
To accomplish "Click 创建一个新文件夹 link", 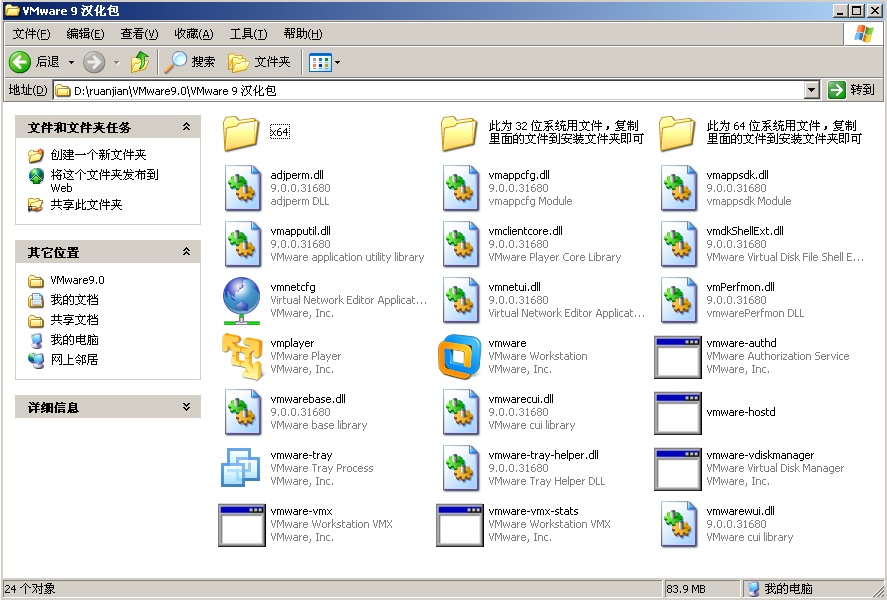I will (98, 154).
